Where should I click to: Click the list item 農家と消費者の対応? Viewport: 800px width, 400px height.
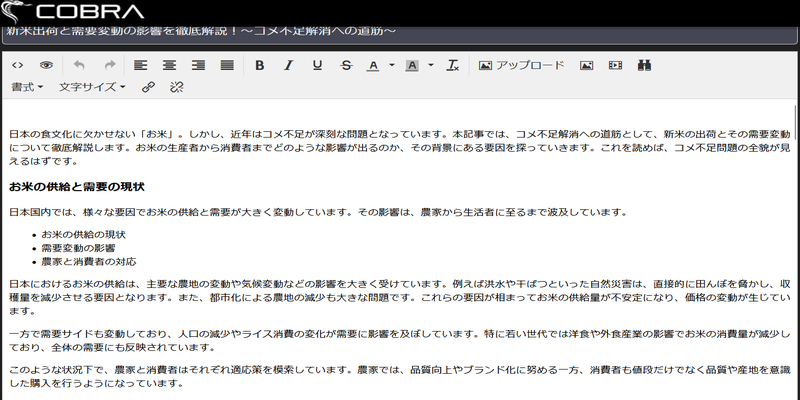tap(89, 262)
